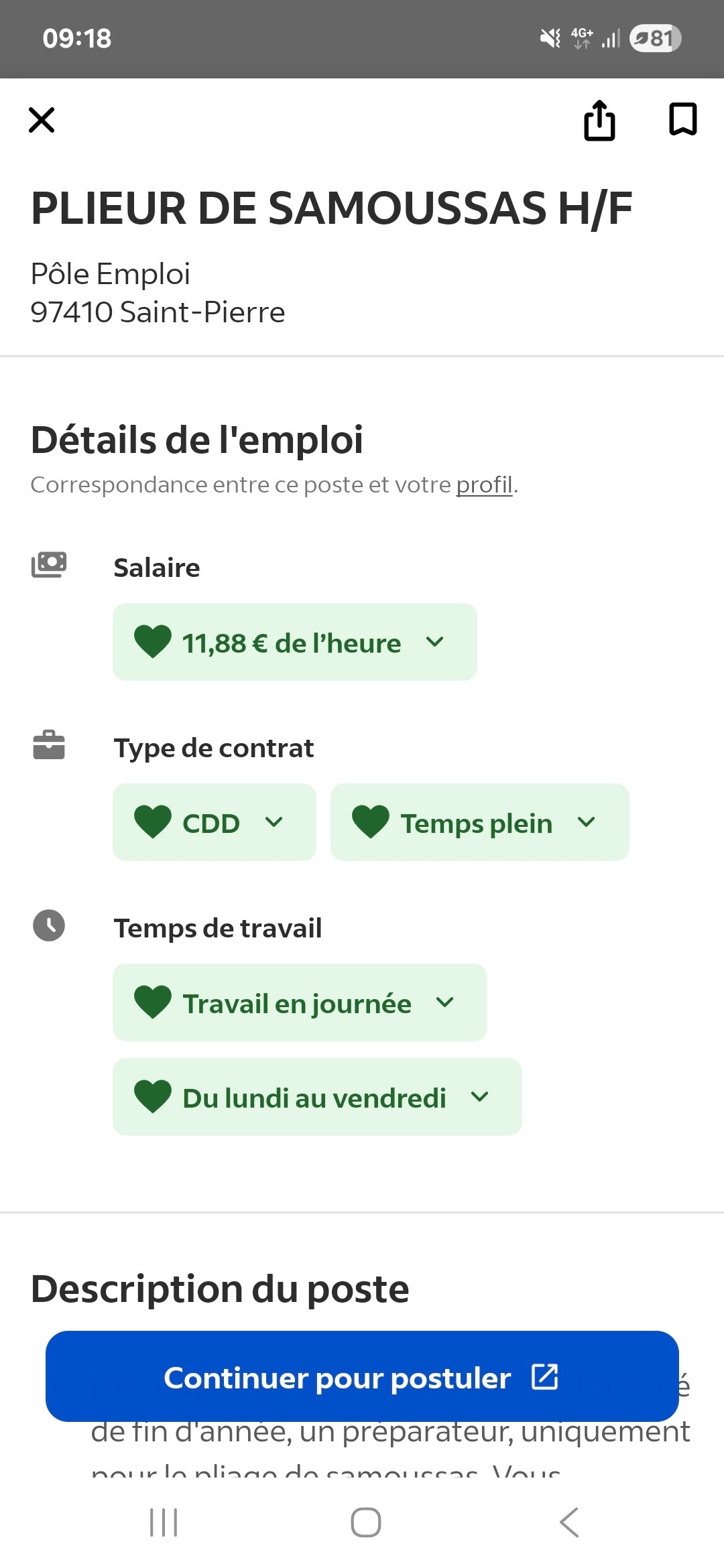The width and height of the screenshot is (724, 1568).
Task: Expand Travail en journée chevron
Action: click(445, 1002)
